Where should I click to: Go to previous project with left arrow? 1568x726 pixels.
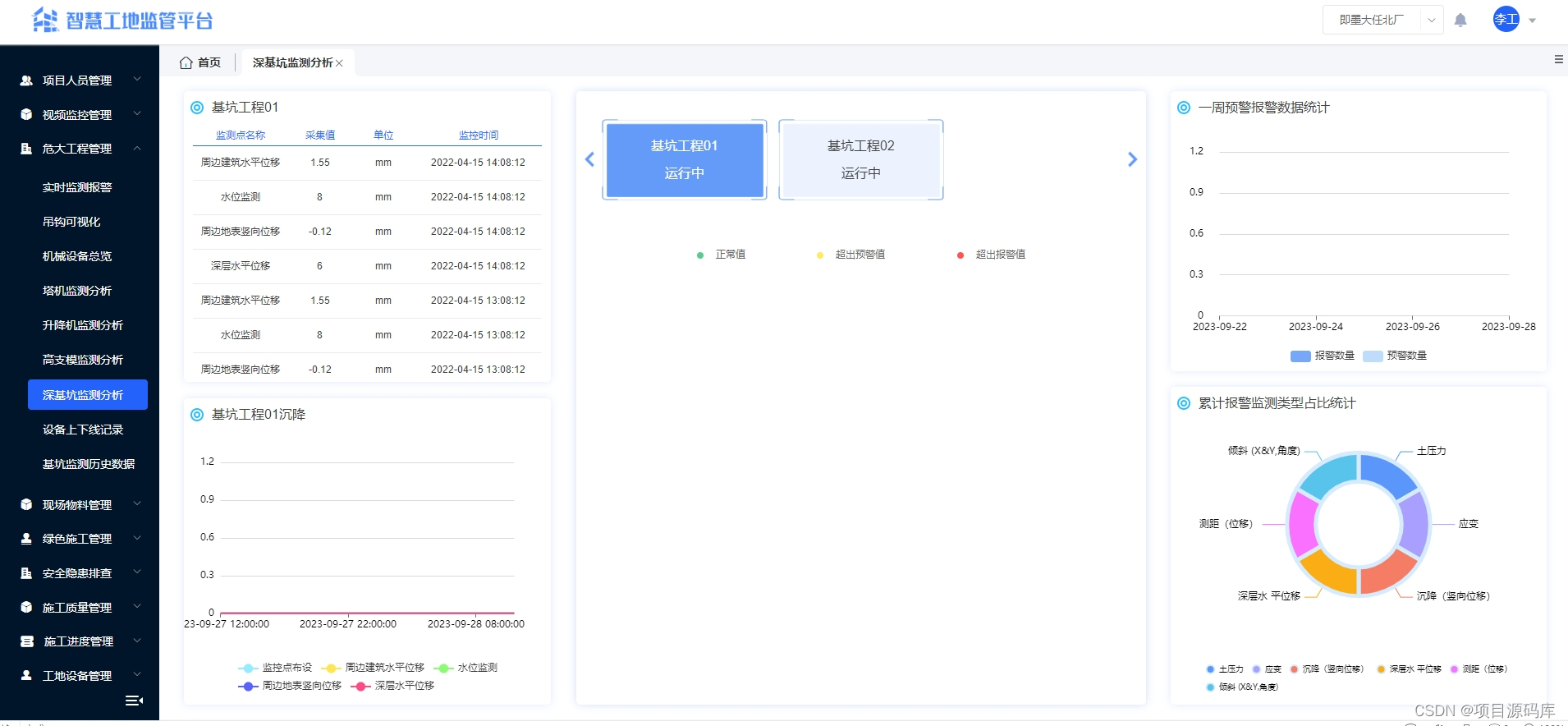coord(589,159)
